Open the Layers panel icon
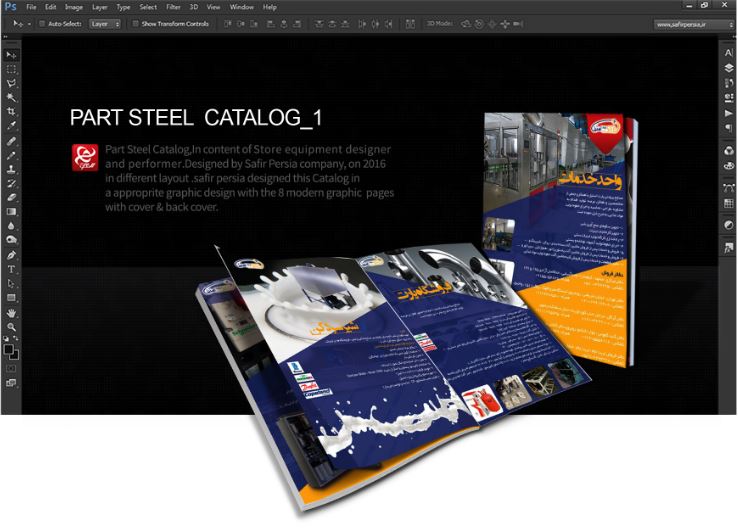 click(728, 67)
